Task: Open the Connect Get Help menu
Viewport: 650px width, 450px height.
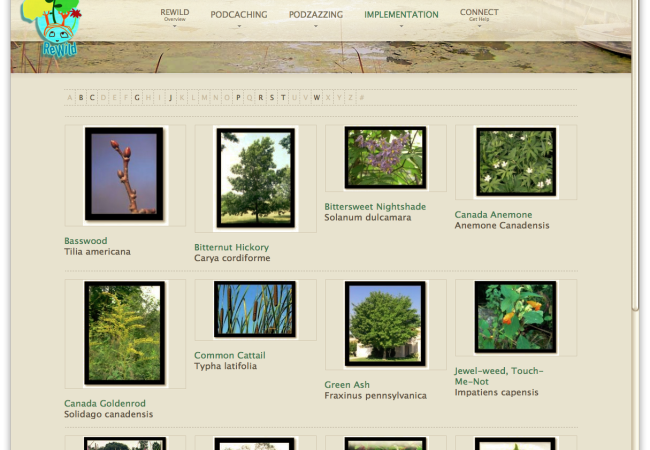Action: click(x=479, y=15)
